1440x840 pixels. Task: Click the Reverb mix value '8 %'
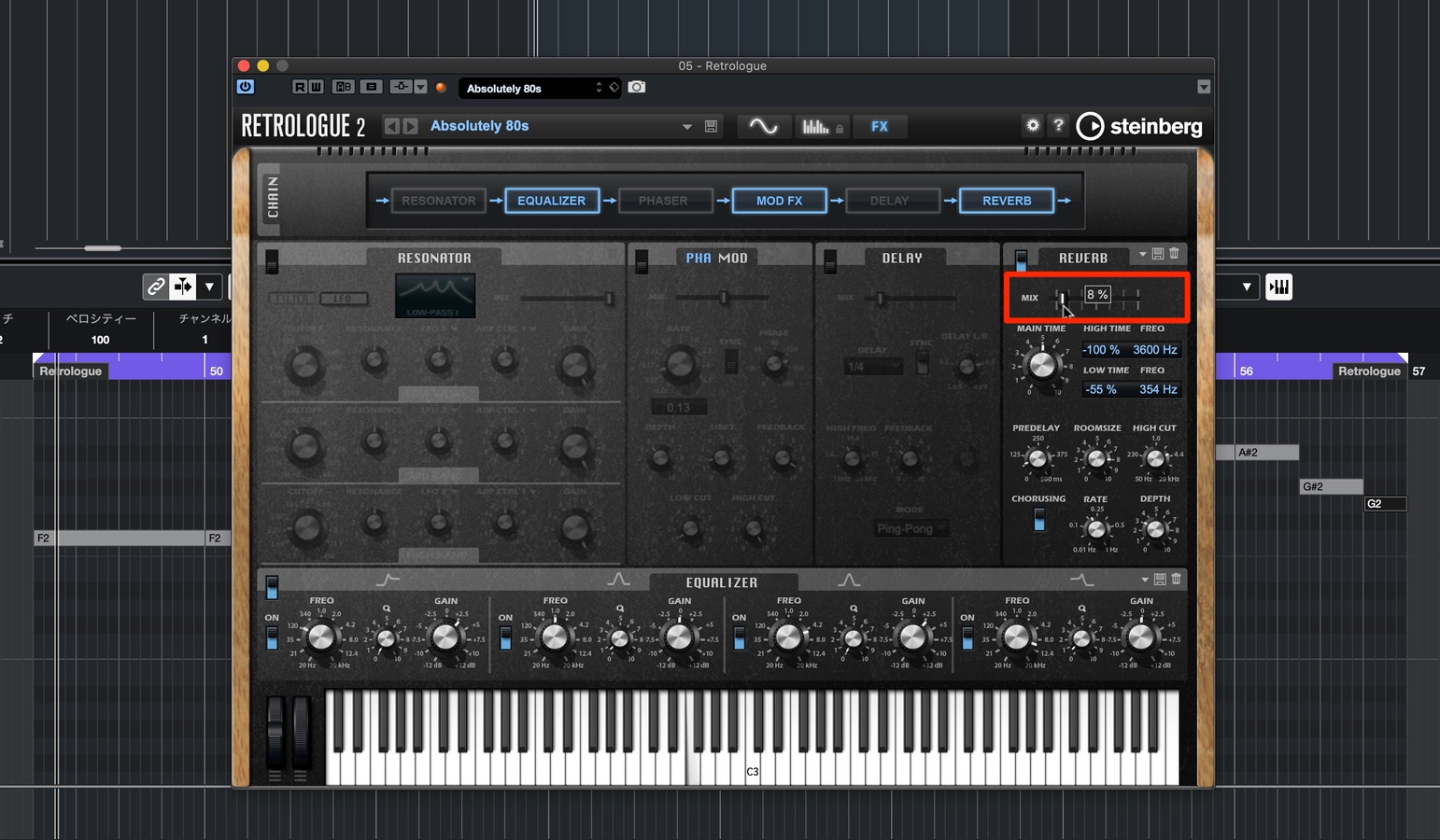point(1097,295)
